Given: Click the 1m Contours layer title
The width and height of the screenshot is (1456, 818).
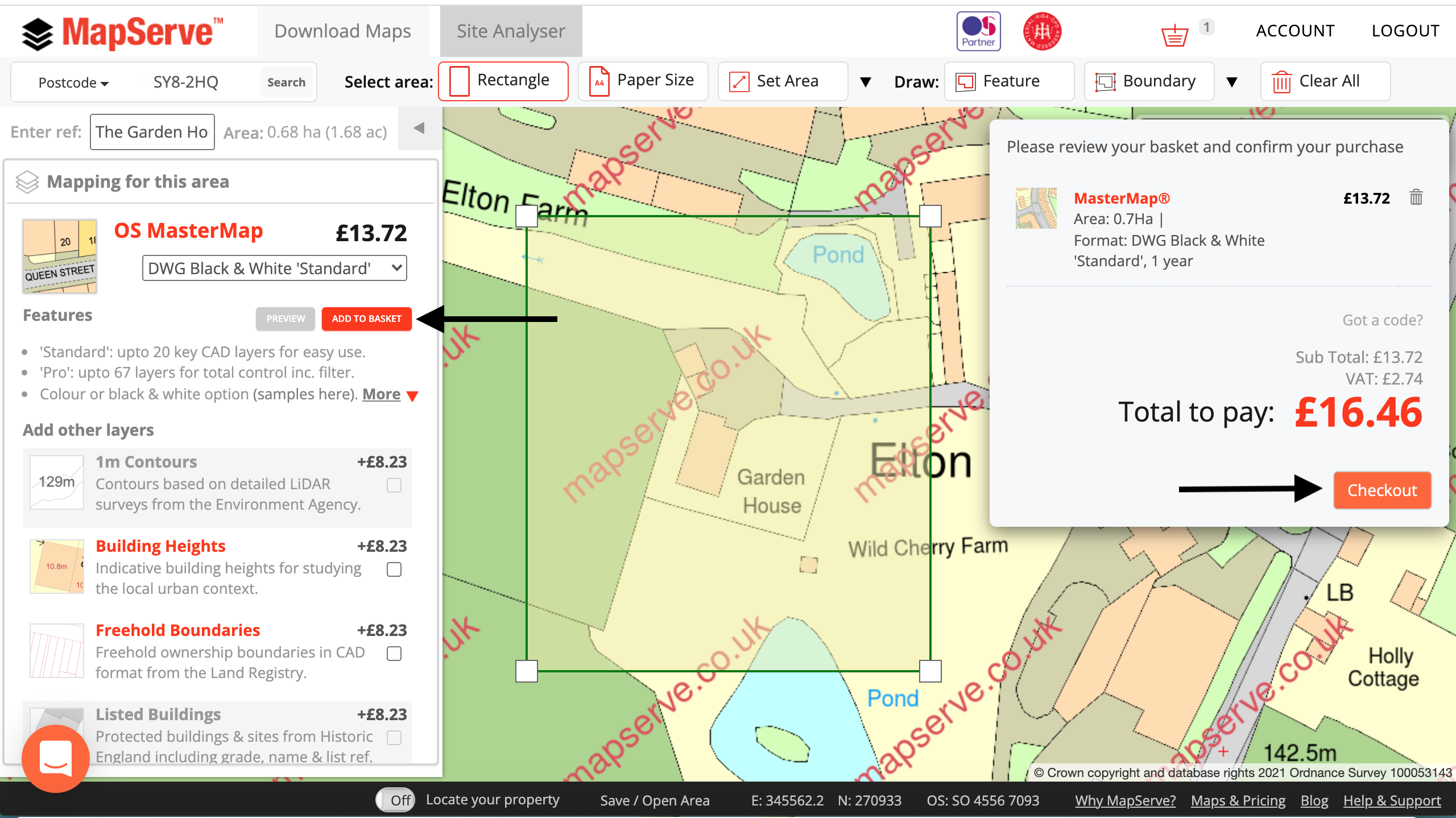Looking at the screenshot, I should [146, 462].
